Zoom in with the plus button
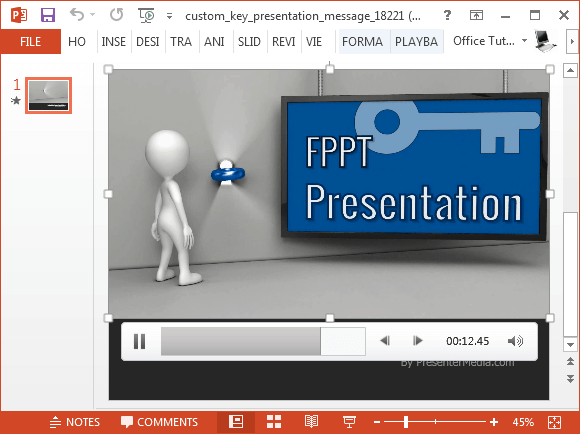This screenshot has width=580, height=434. click(x=494, y=422)
